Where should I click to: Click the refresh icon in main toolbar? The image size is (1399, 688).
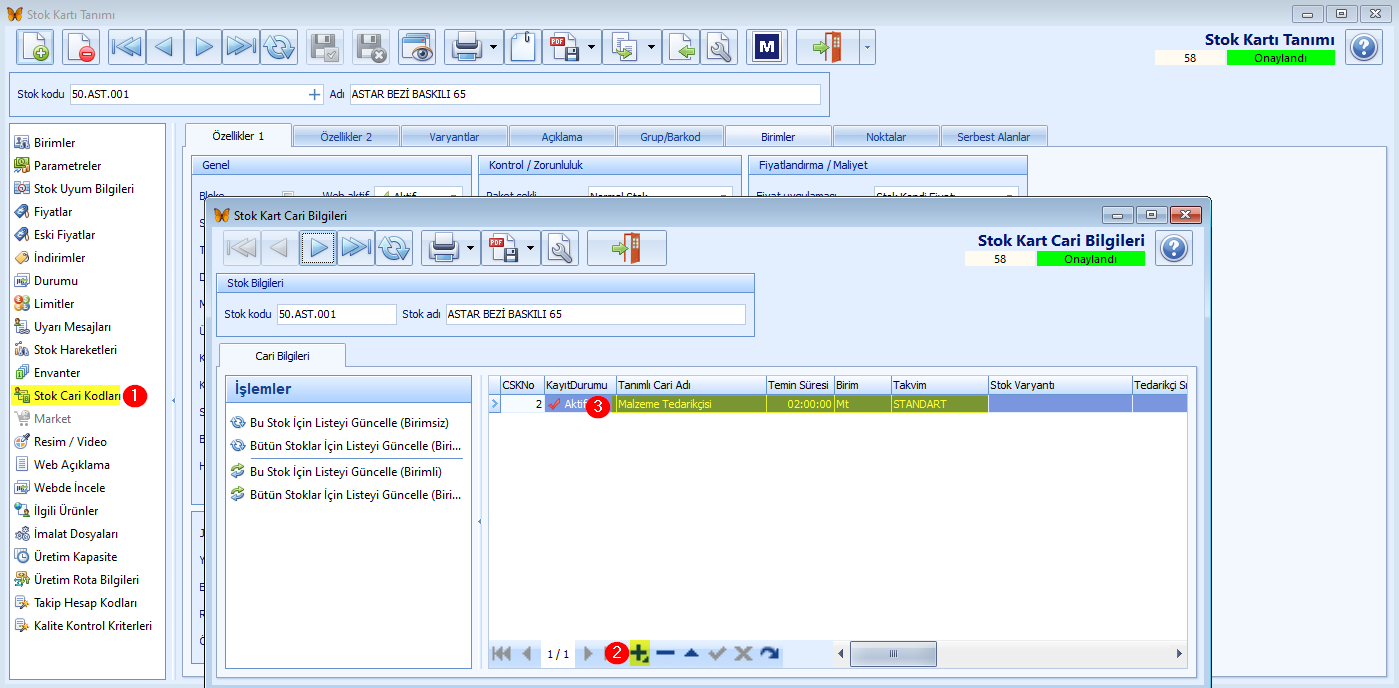tap(280, 47)
